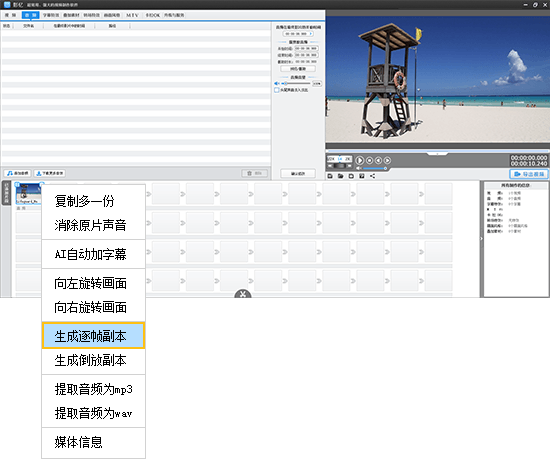Click the beach video clip thumbnail in timeline
This screenshot has height=459, width=550.
(x=28, y=194)
